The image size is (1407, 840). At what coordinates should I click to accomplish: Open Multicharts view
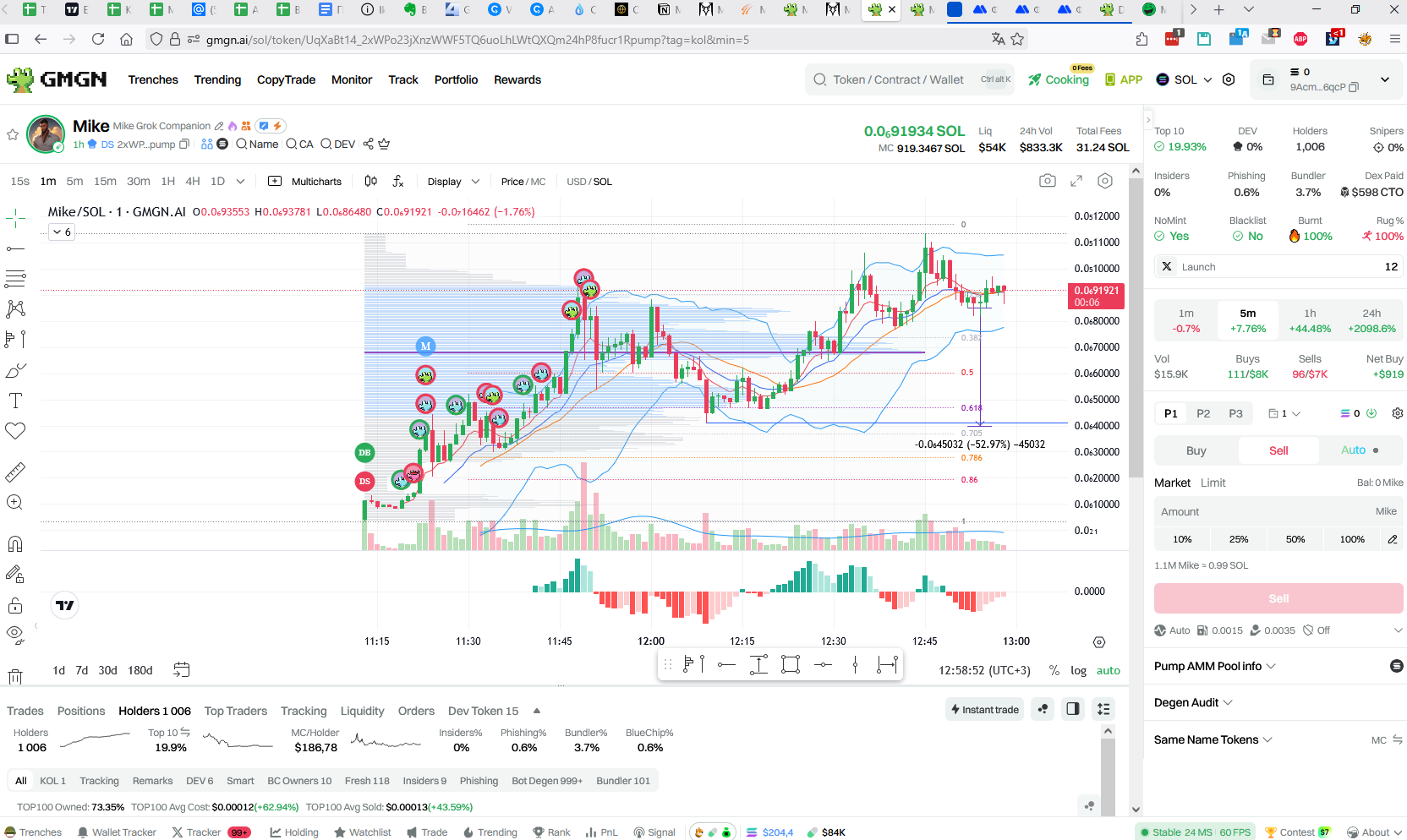(x=304, y=182)
